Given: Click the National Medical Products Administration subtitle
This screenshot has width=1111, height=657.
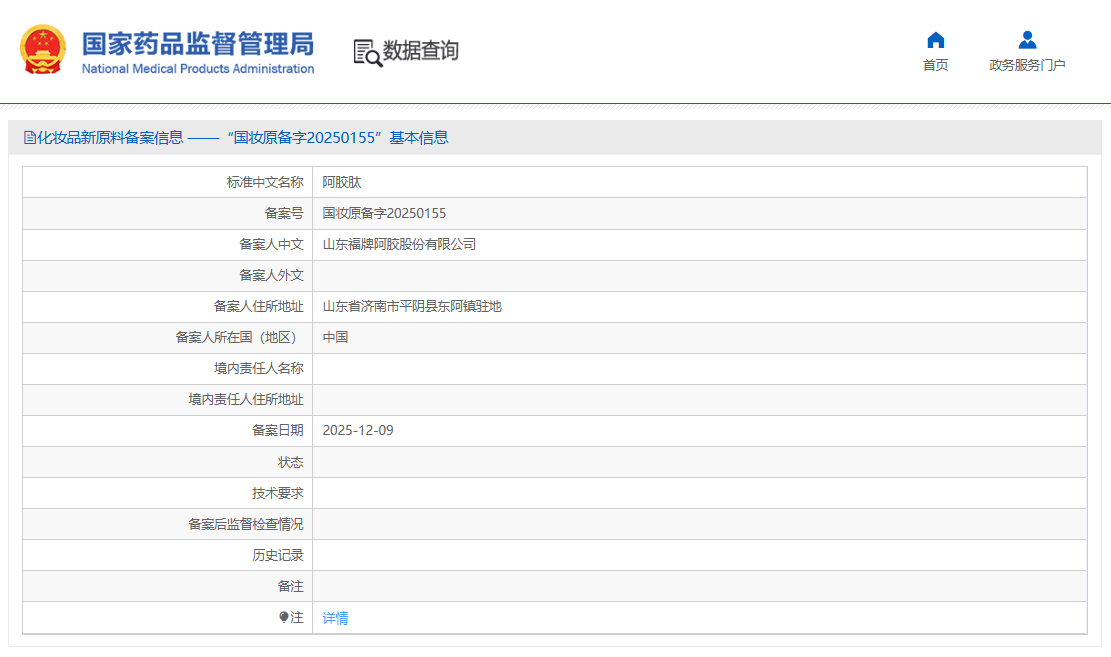Looking at the screenshot, I should pyautogui.click(x=197, y=69).
